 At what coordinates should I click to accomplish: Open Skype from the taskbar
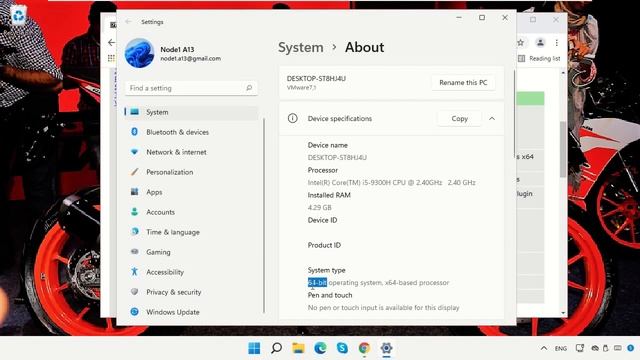pyautogui.click(x=342, y=348)
